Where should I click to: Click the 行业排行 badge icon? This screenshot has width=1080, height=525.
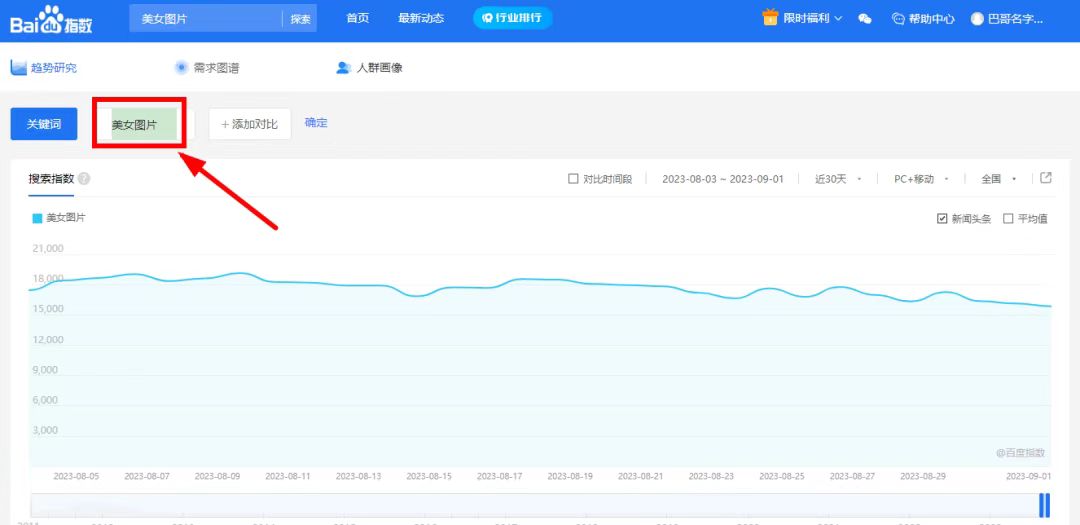click(x=488, y=18)
